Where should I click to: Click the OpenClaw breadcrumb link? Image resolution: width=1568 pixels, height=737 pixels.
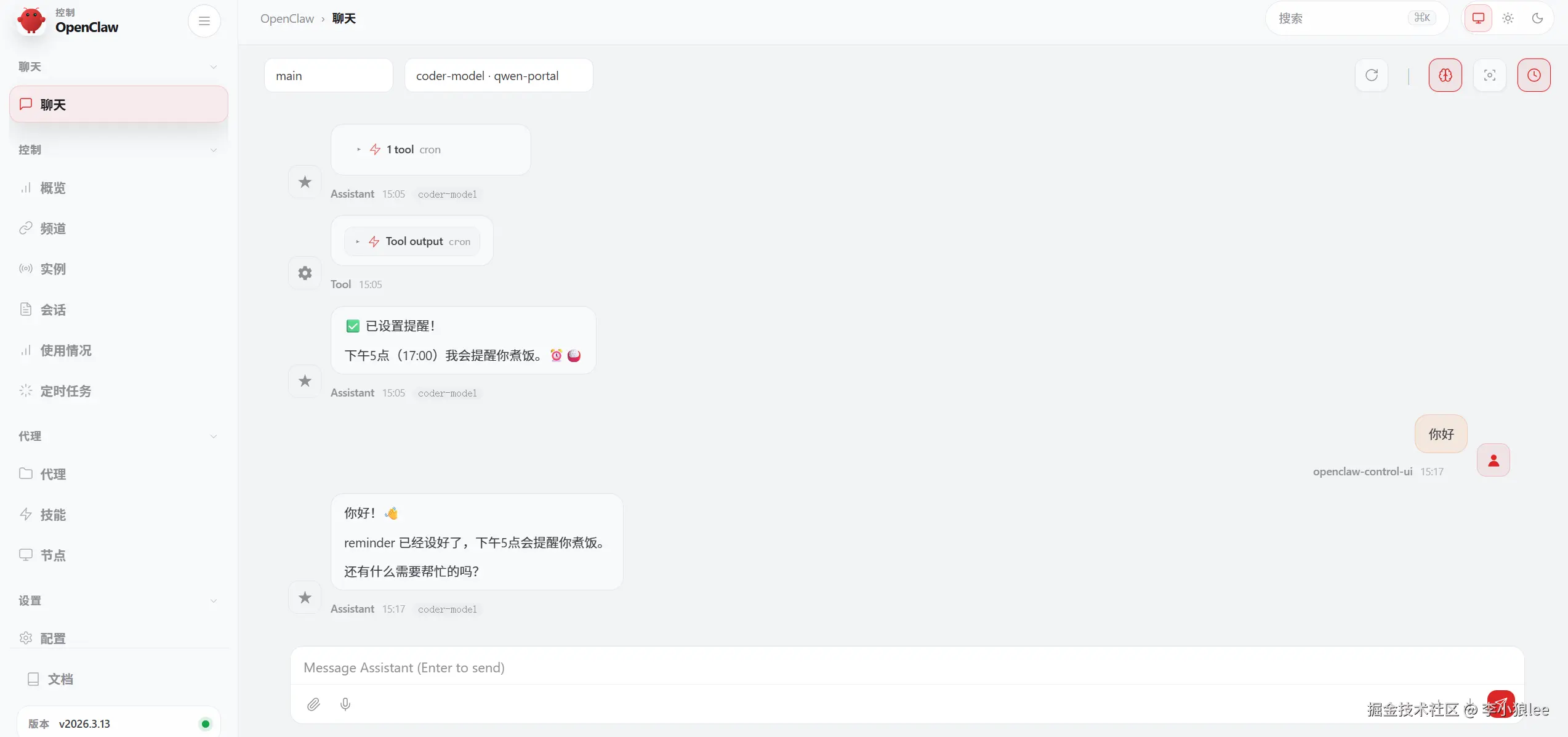pyautogui.click(x=287, y=18)
